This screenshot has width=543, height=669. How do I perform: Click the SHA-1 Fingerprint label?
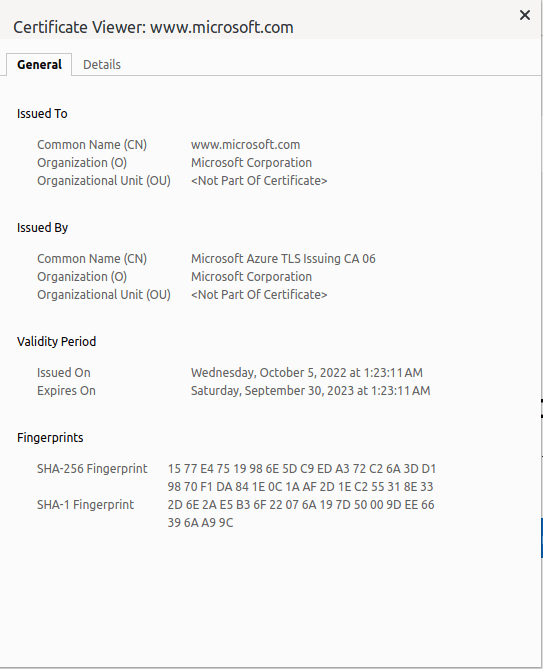[x=85, y=504]
